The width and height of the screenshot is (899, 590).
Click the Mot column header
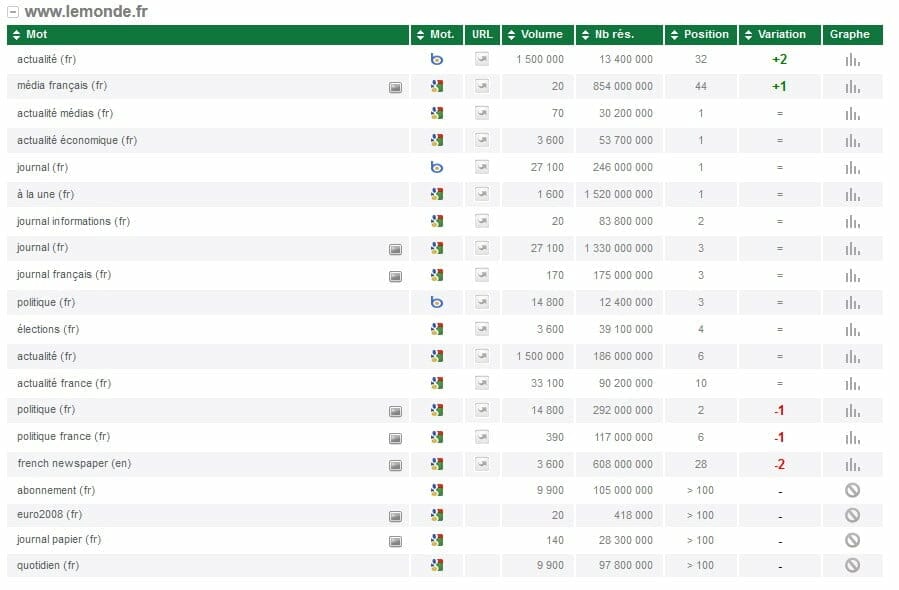click(x=36, y=34)
